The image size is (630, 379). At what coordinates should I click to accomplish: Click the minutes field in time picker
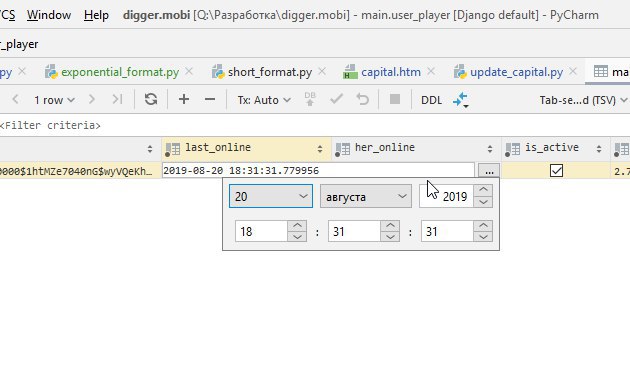click(x=354, y=231)
